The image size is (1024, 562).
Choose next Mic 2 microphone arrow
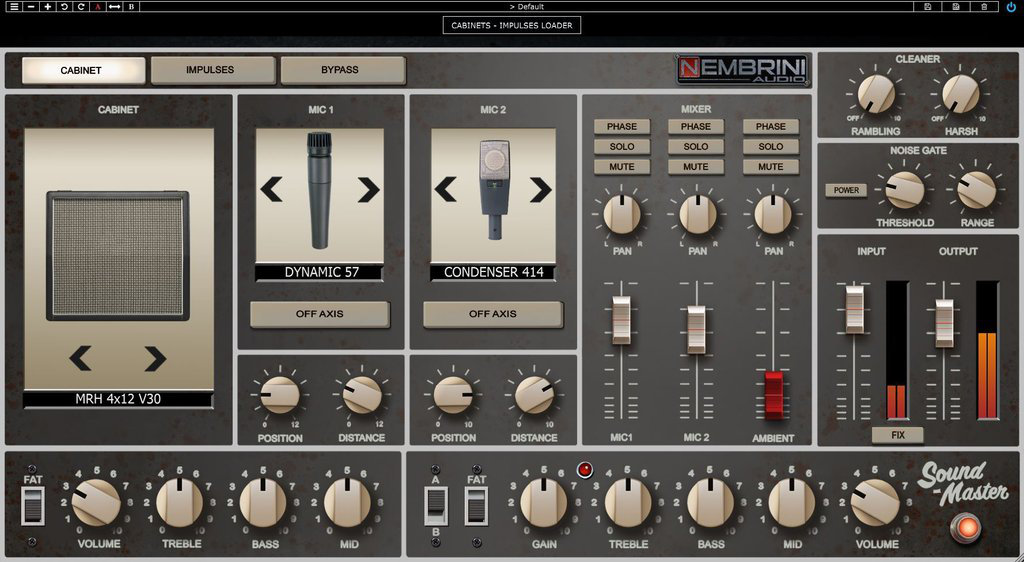click(541, 189)
